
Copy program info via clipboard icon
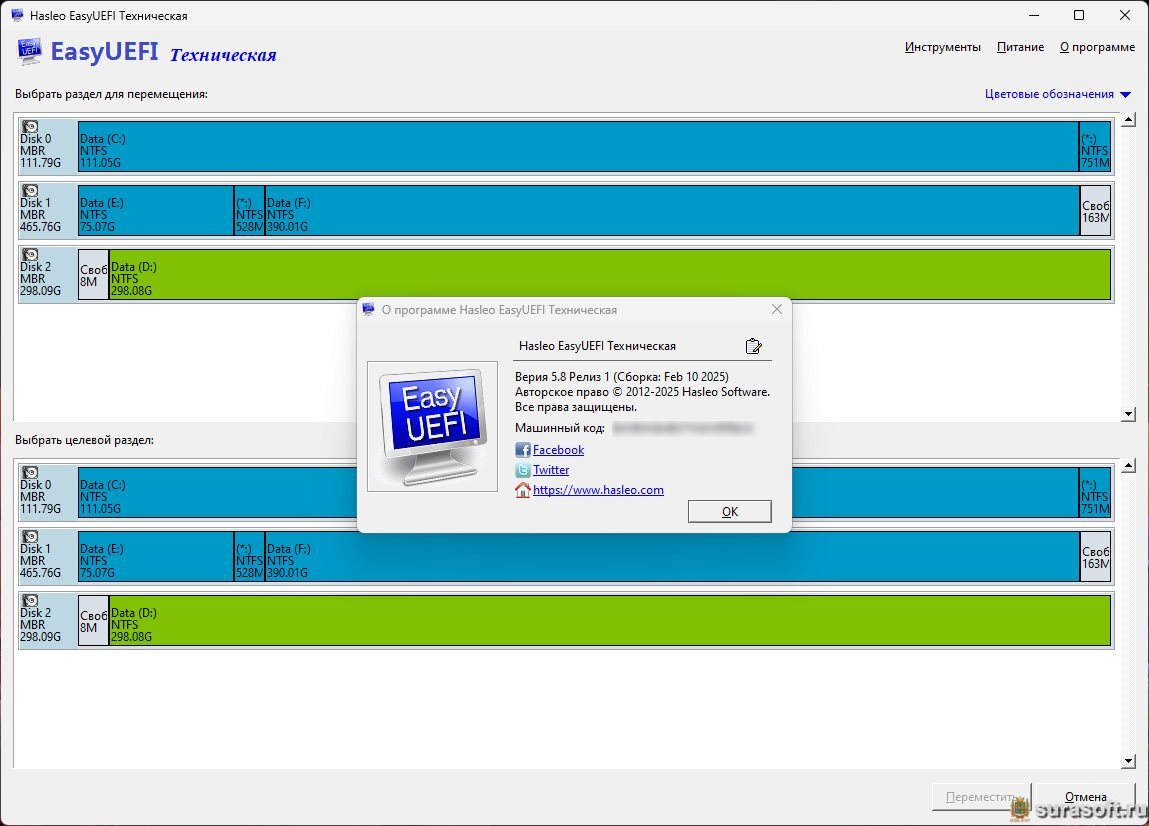753,346
